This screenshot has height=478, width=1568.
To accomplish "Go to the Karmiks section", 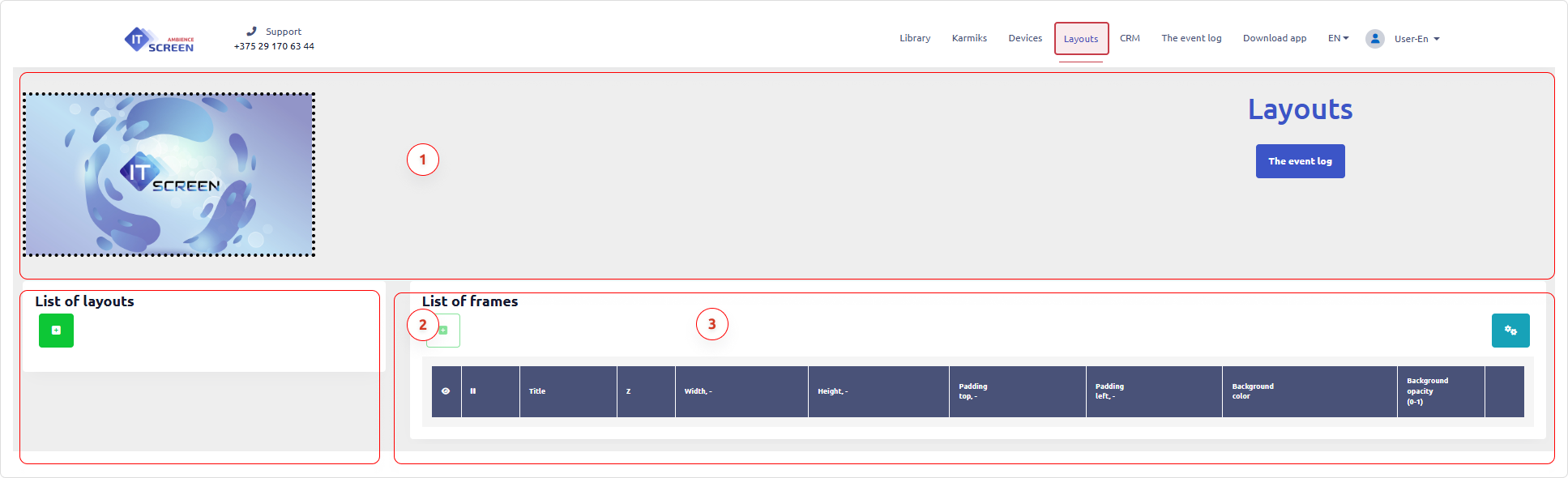I will point(969,39).
